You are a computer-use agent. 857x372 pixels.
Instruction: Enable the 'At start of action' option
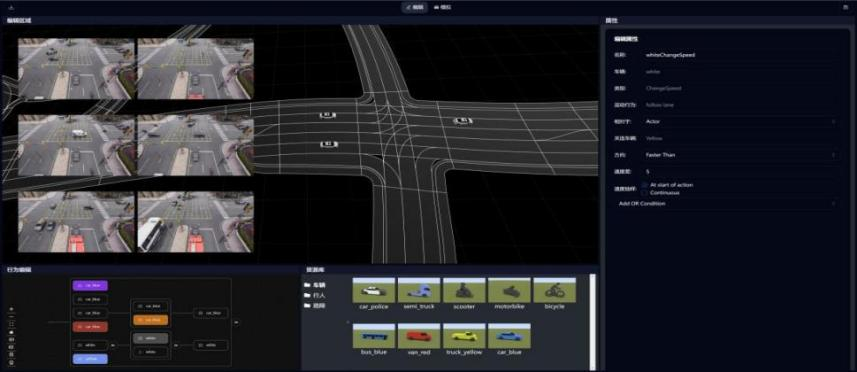point(645,185)
